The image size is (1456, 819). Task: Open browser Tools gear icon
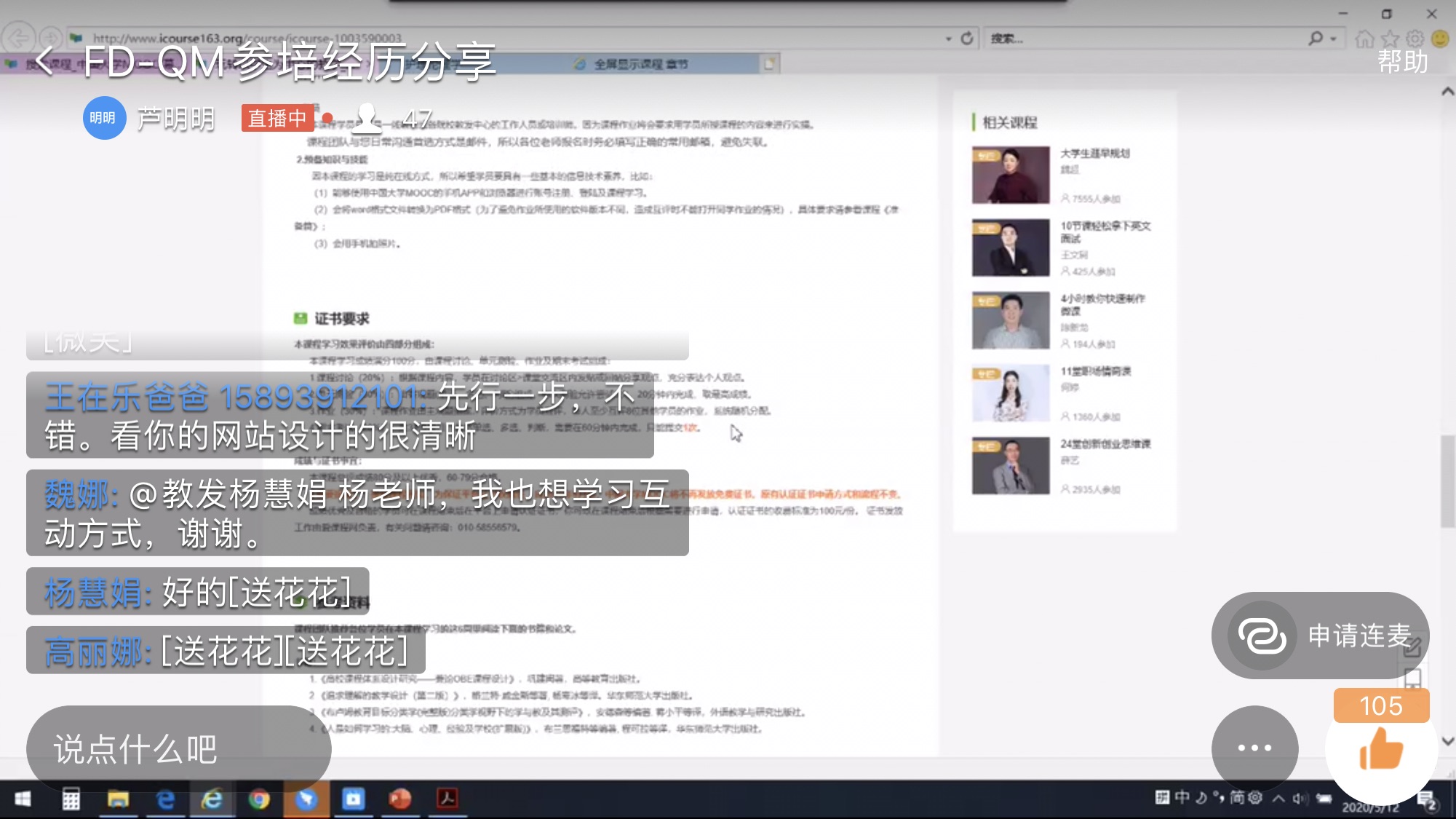1415,38
